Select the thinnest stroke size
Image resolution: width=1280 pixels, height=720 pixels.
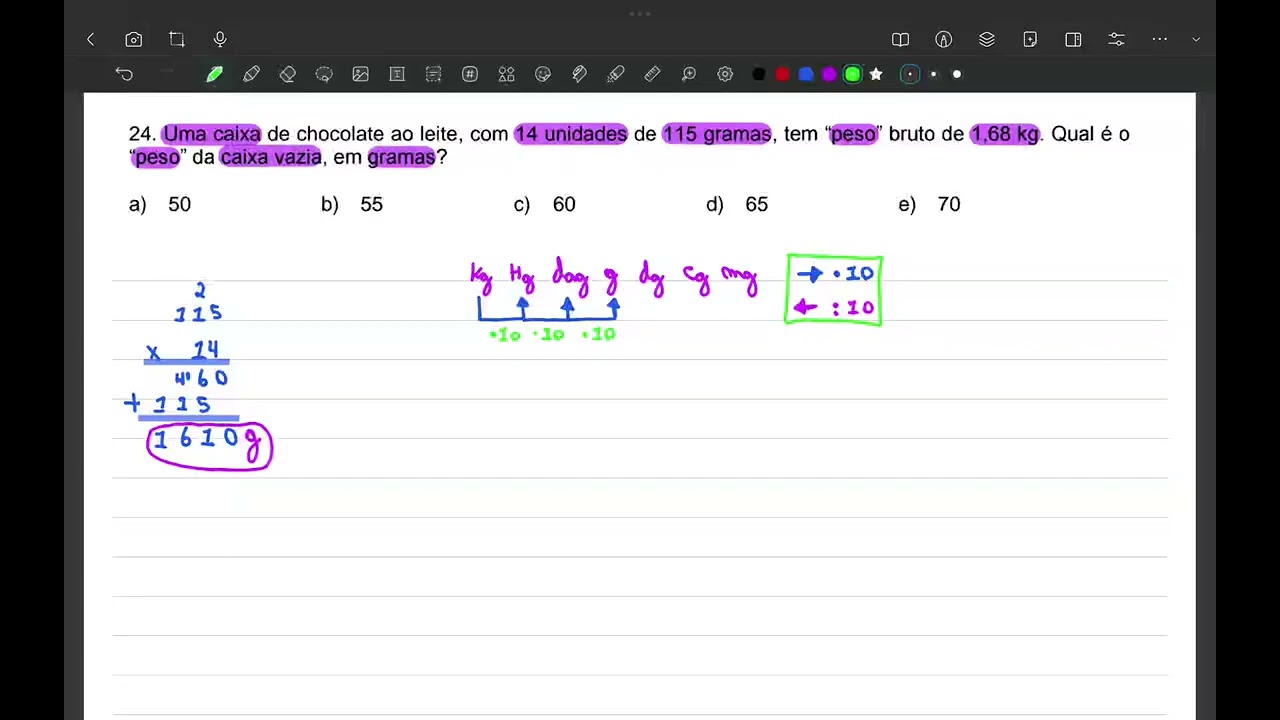pyautogui.click(x=910, y=74)
